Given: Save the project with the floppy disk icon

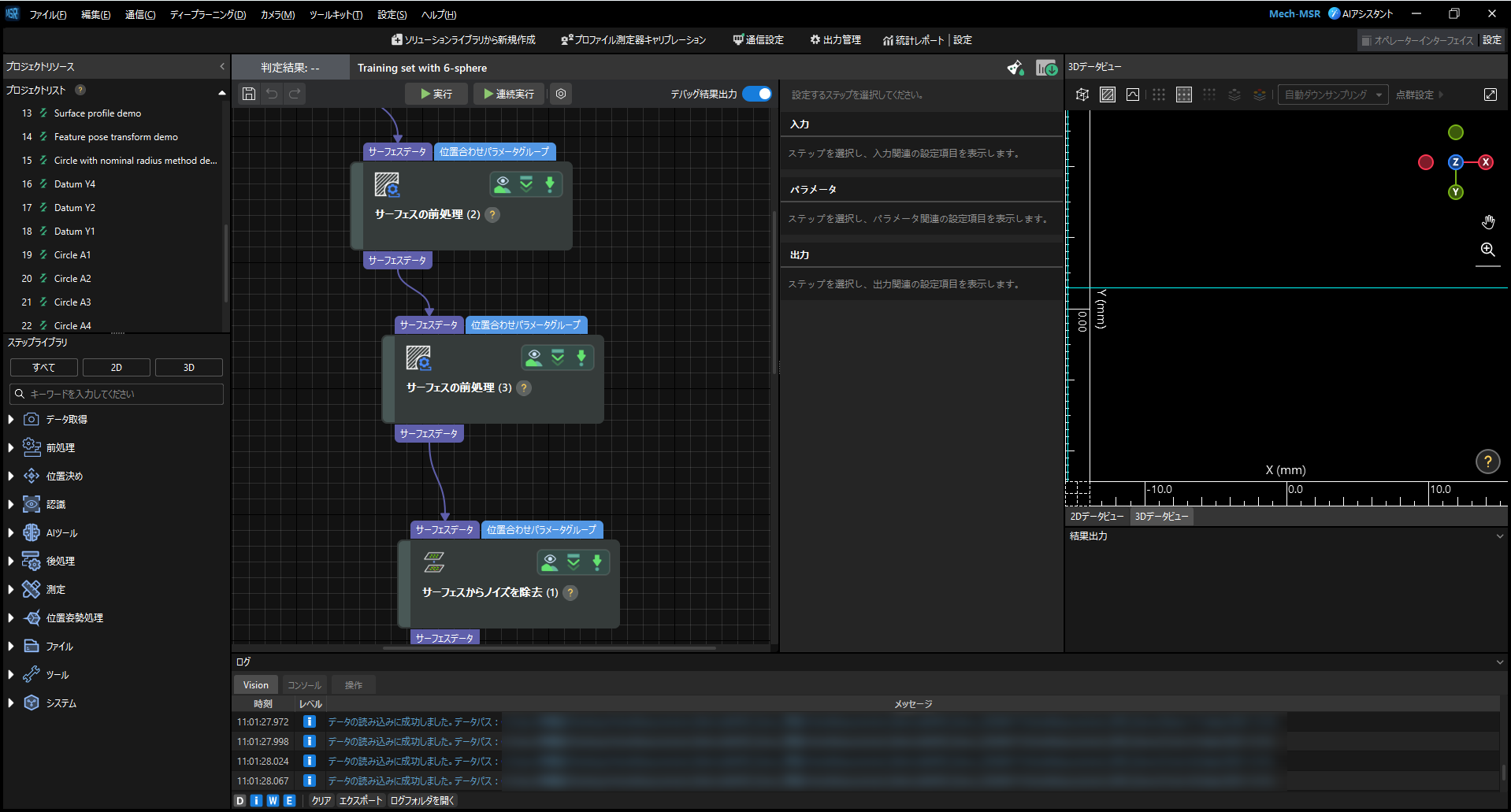Looking at the screenshot, I should tap(249, 94).
